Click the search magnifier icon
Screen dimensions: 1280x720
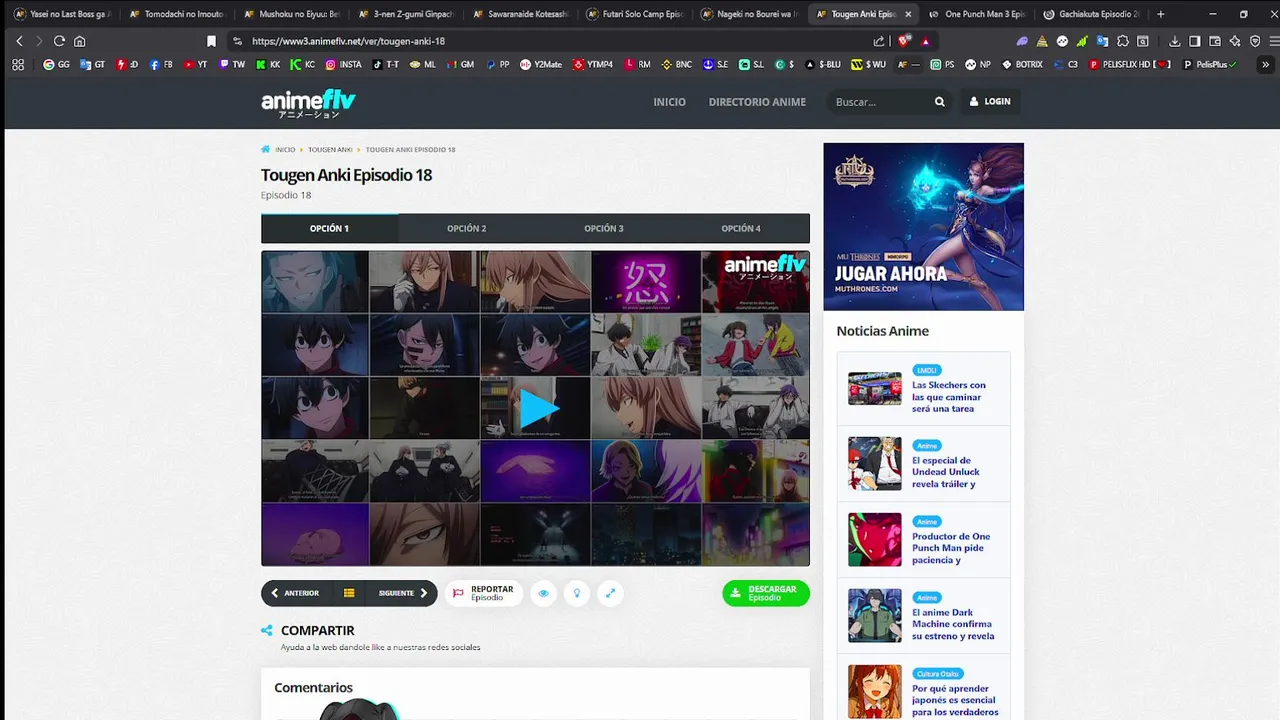[x=940, y=102]
